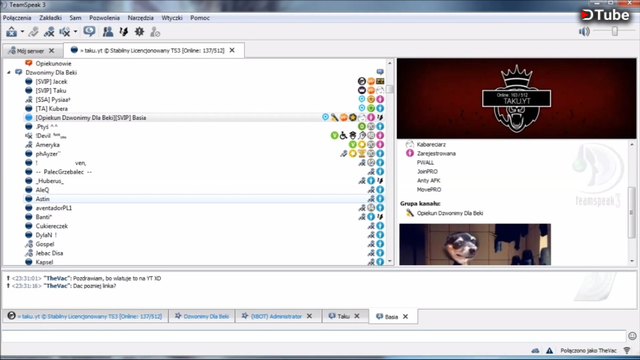Open the Wtyczki menu
Screen dimensions: 640x360
(172, 18)
